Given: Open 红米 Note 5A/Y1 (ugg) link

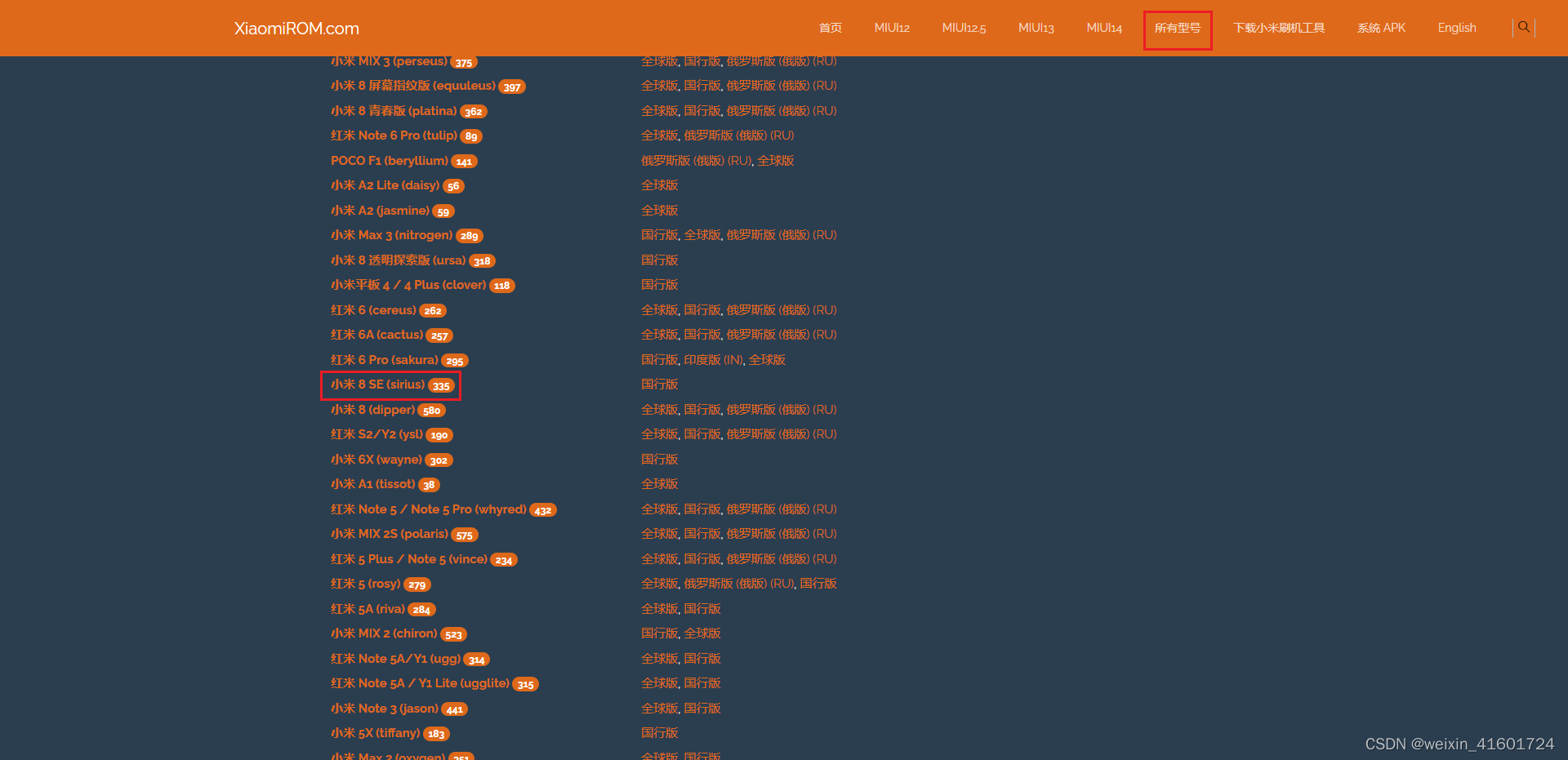Looking at the screenshot, I should (395, 659).
